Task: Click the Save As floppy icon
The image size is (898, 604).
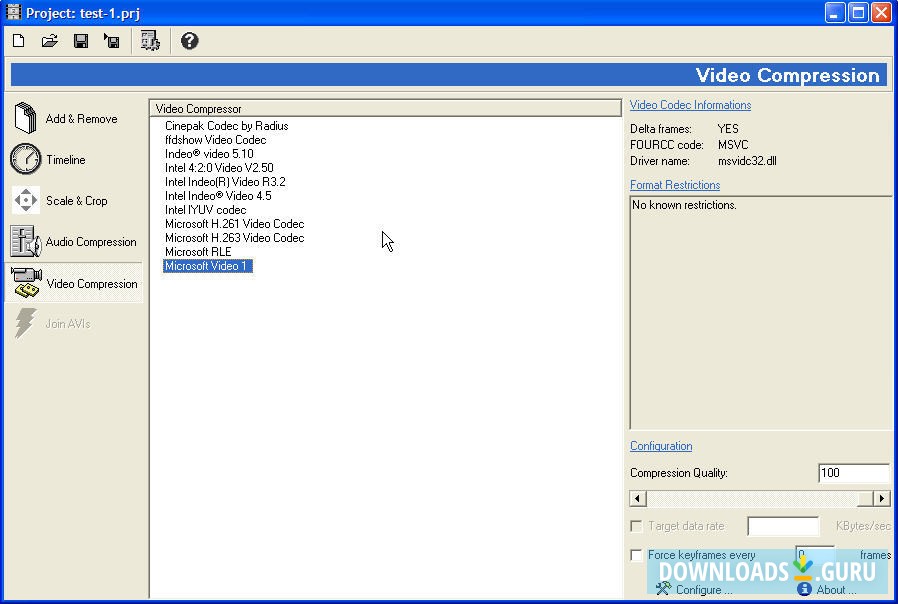Action: click(112, 41)
